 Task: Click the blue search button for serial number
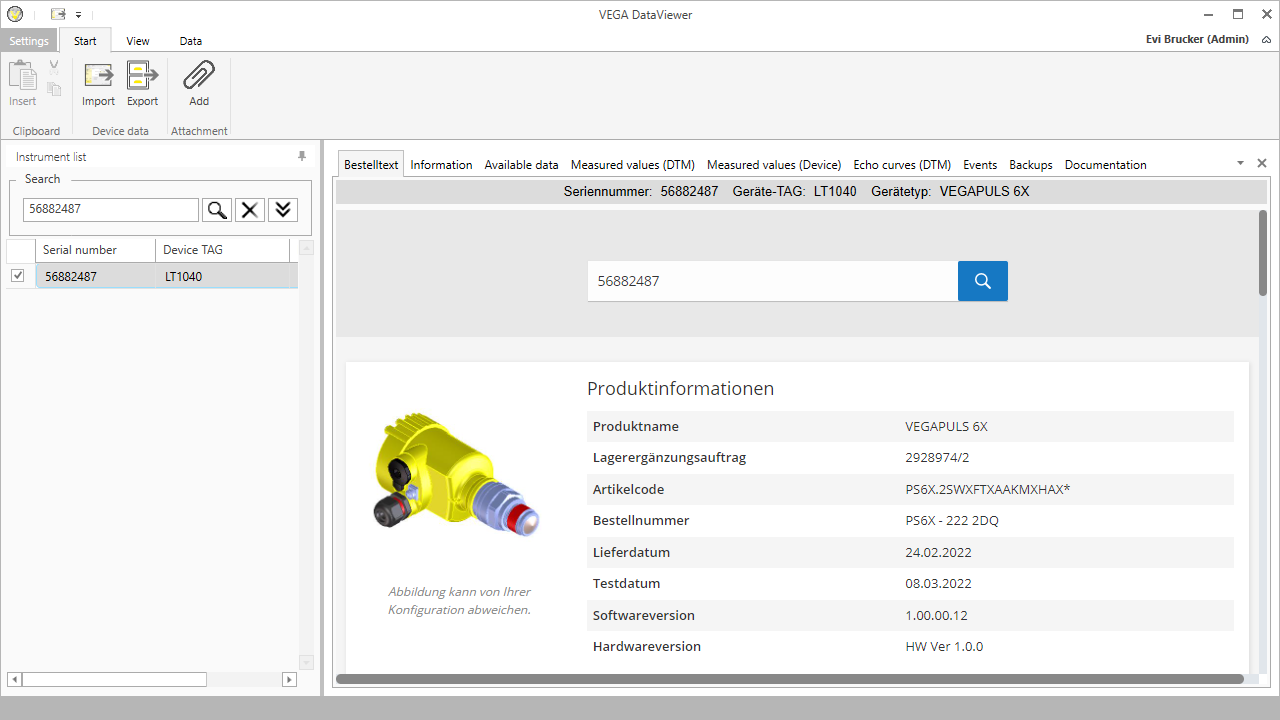982,281
